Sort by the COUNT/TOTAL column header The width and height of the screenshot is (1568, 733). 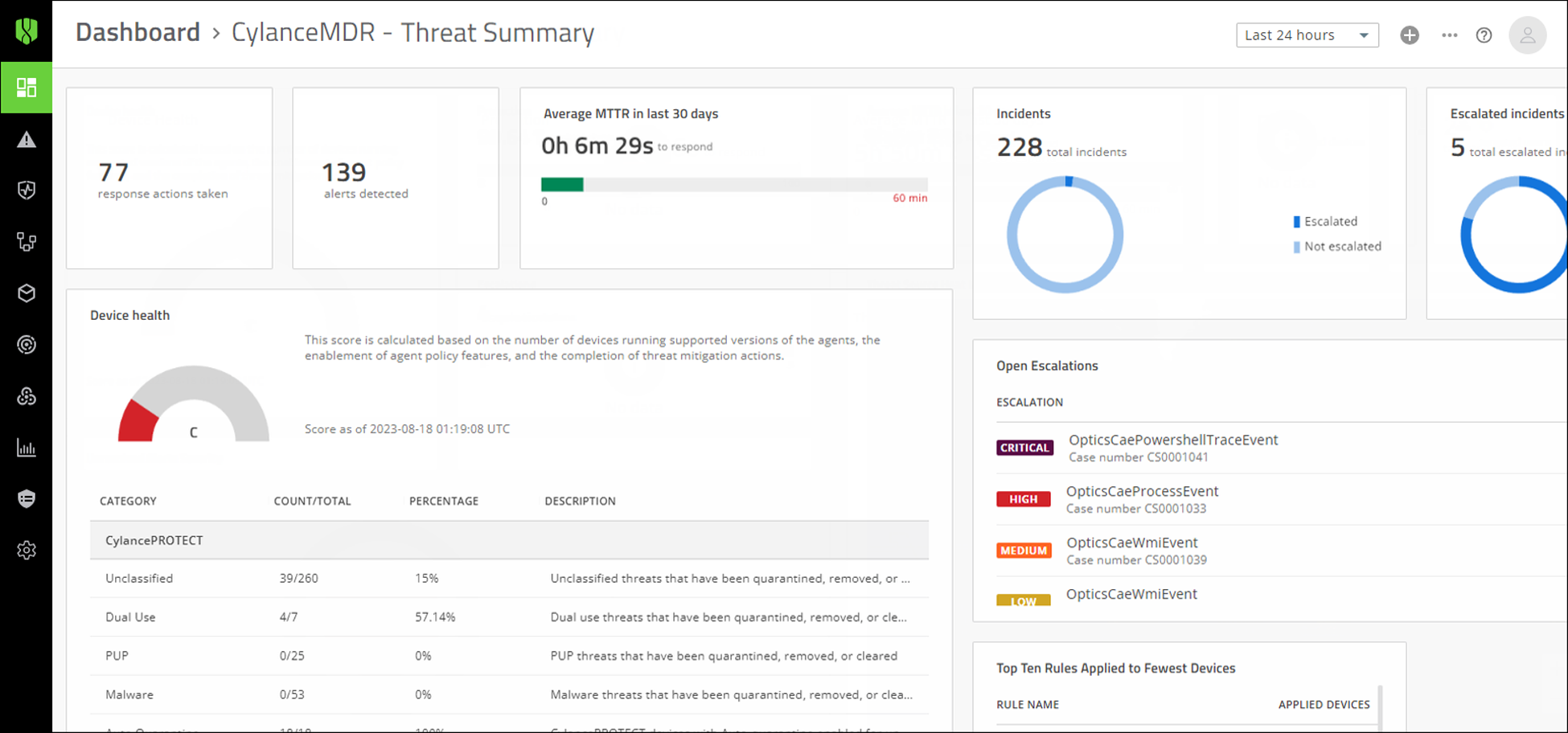[x=312, y=502]
